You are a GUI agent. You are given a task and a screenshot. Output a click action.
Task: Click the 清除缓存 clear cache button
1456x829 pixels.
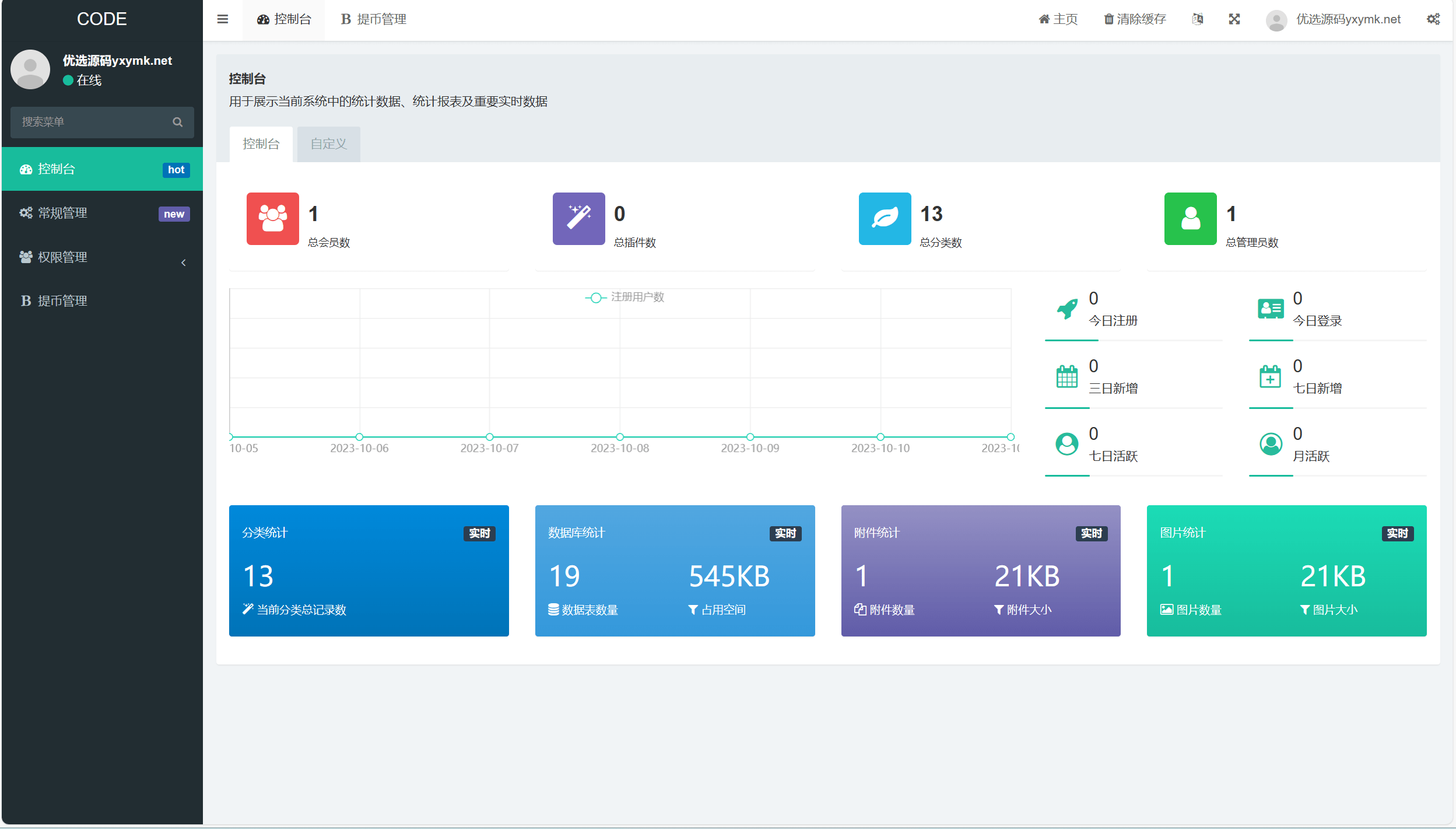[1135, 19]
